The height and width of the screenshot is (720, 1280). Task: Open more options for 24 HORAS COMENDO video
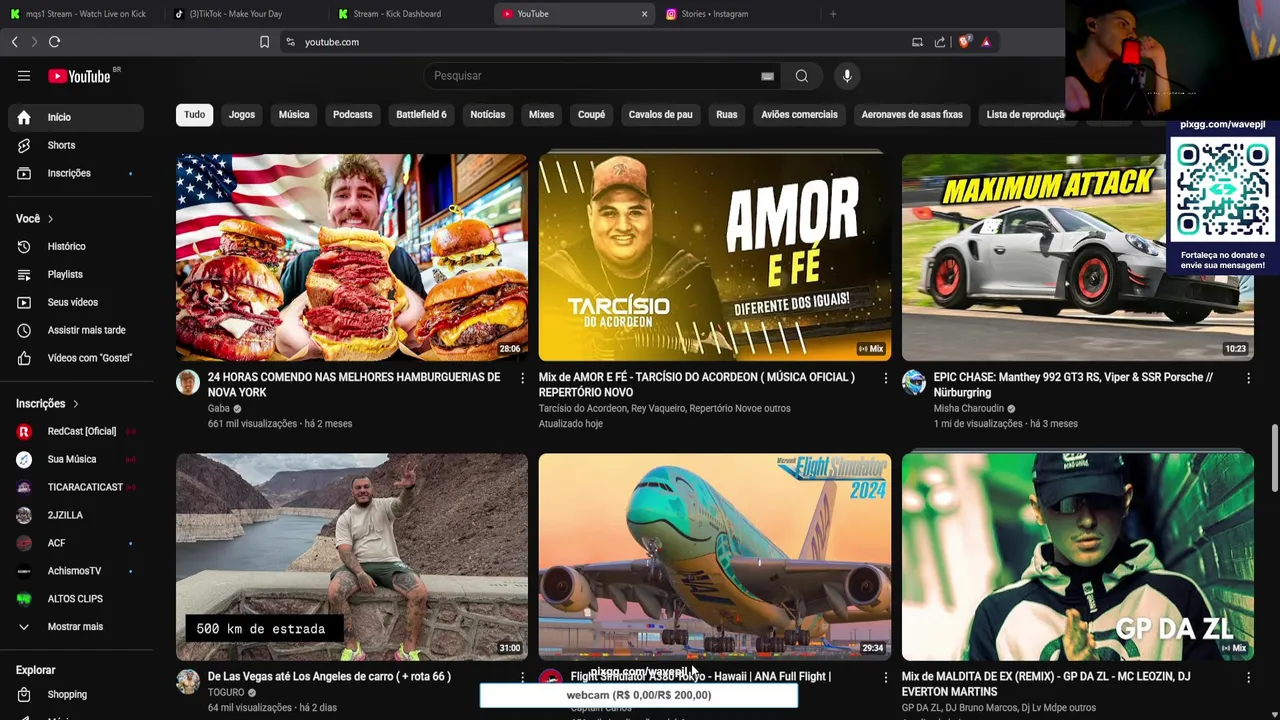tap(522, 378)
